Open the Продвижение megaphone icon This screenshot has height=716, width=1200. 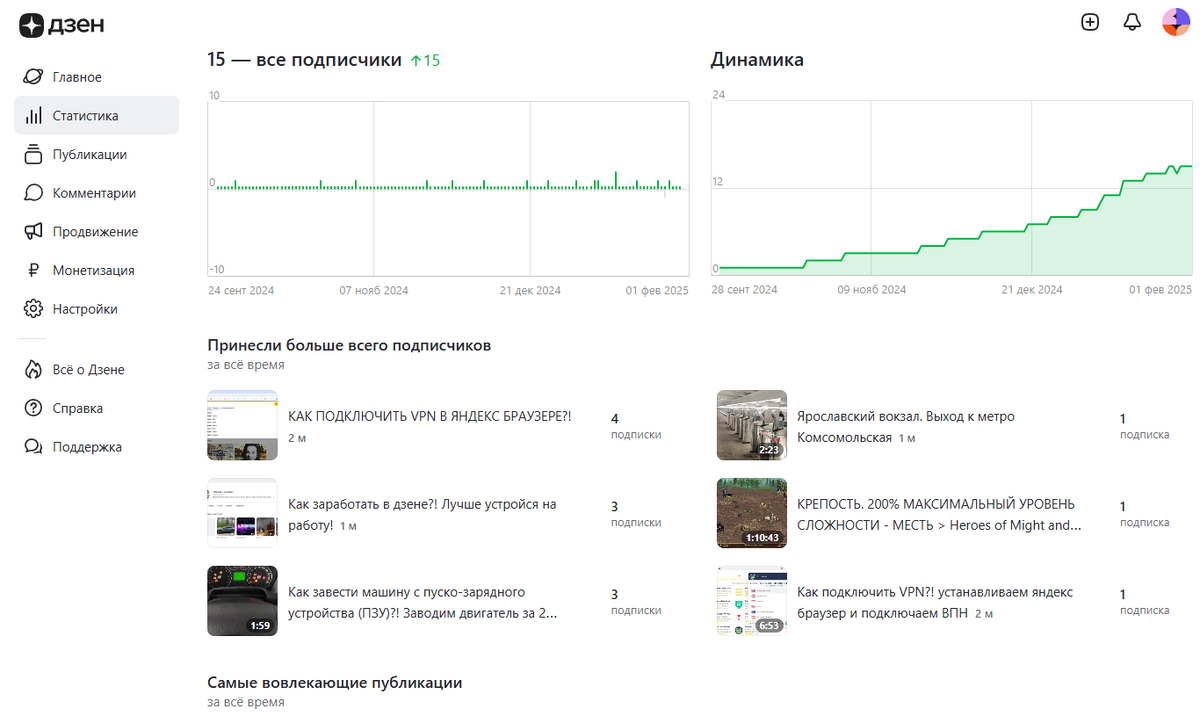pyautogui.click(x=31, y=231)
